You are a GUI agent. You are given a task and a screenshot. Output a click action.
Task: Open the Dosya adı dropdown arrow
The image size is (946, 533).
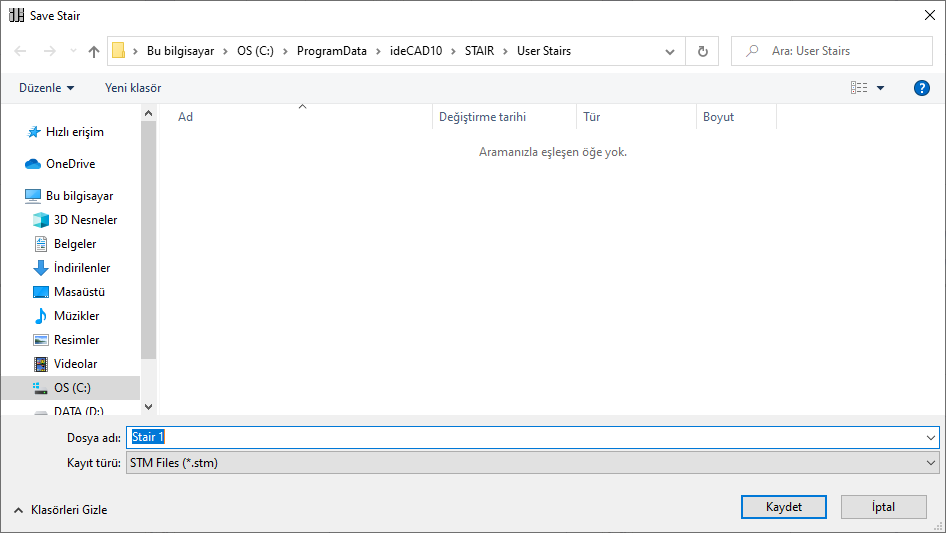click(x=932, y=438)
